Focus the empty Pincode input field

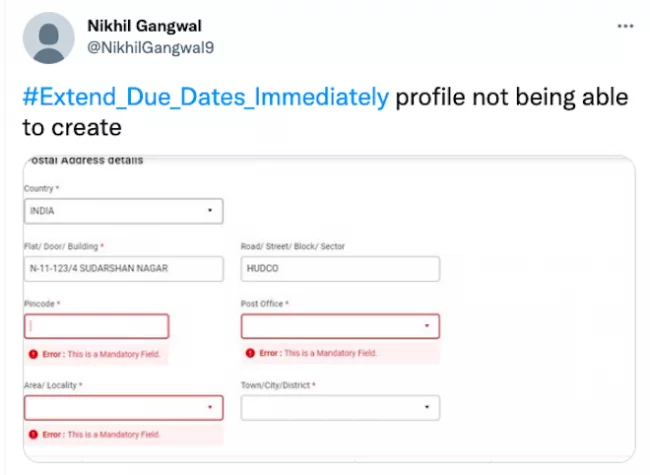(x=97, y=326)
